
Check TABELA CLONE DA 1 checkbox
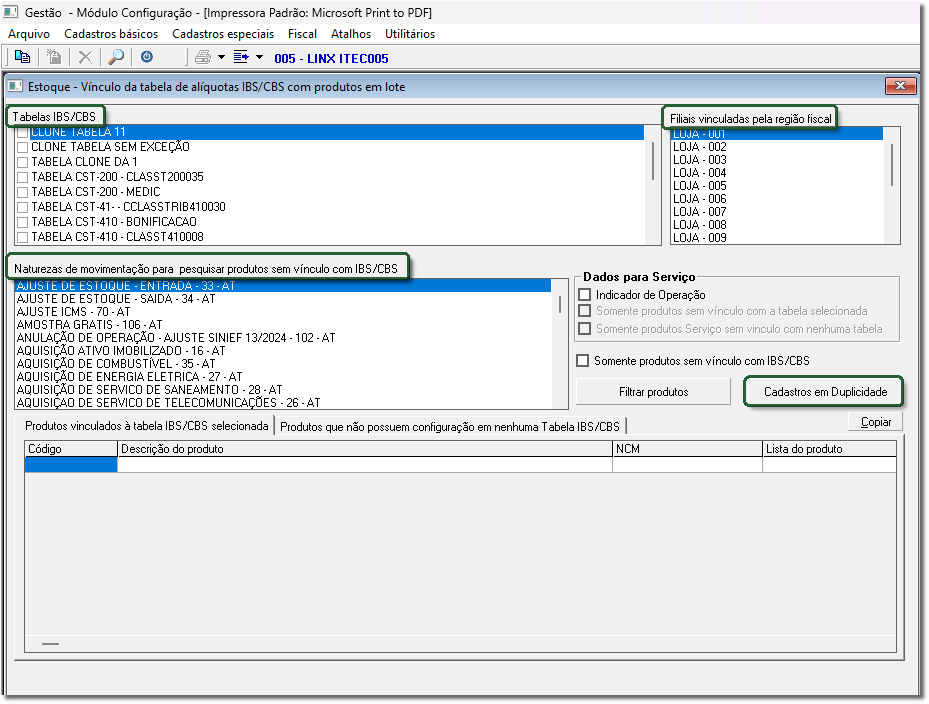pyautogui.click(x=23, y=162)
